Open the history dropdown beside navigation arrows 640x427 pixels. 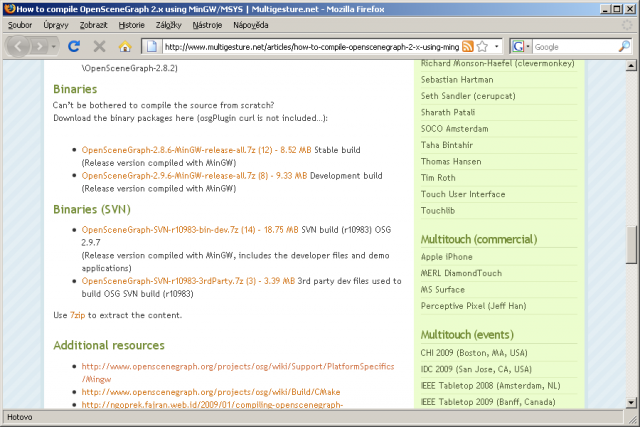pos(53,47)
